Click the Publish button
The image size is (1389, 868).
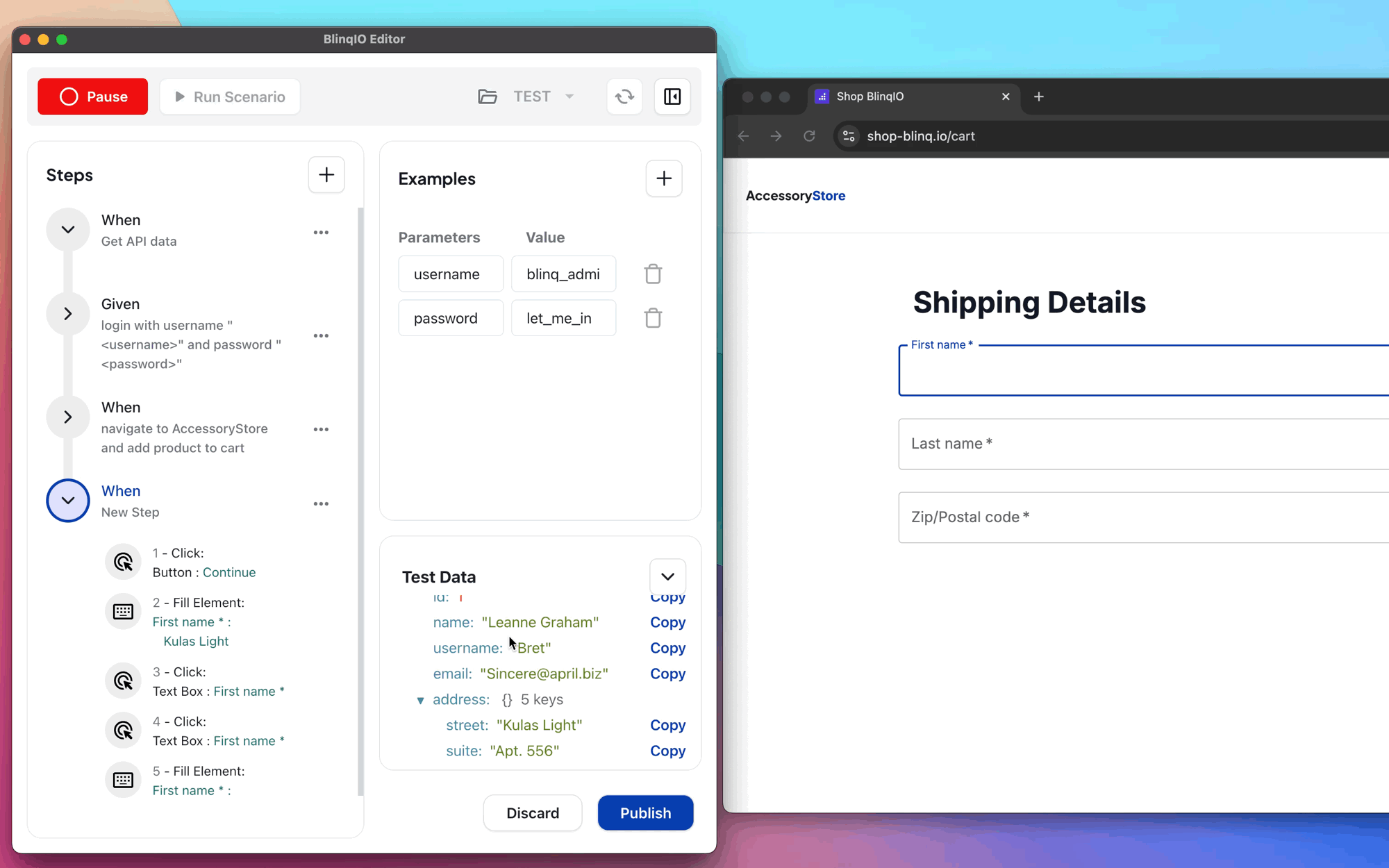click(x=646, y=813)
